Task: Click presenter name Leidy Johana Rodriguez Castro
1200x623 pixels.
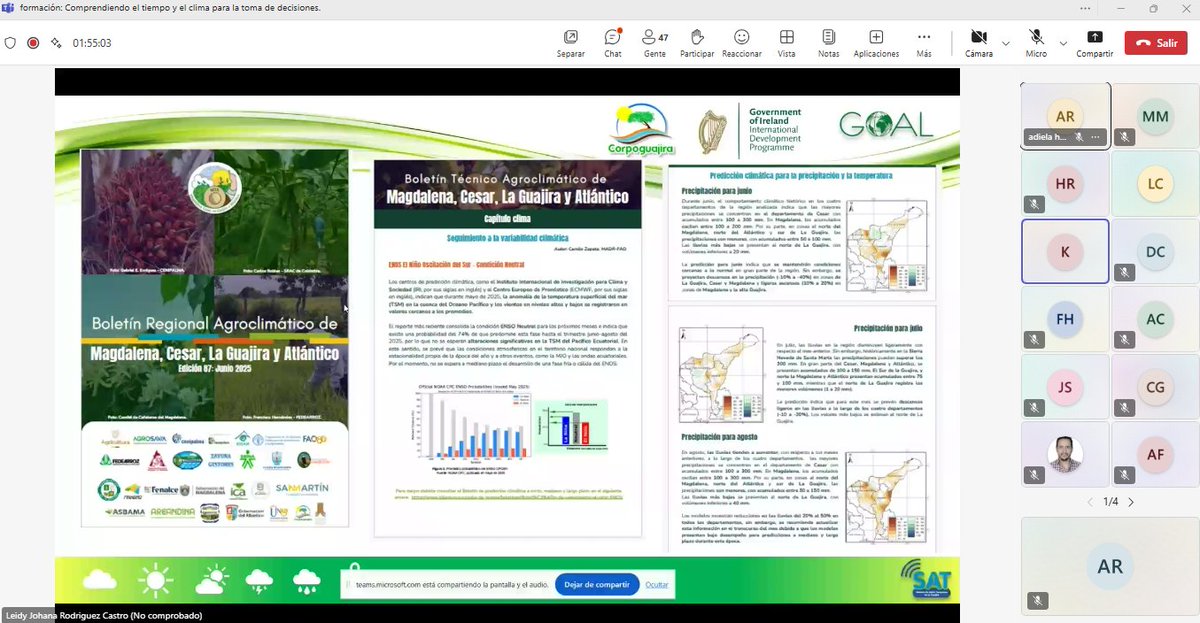Action: click(103, 615)
